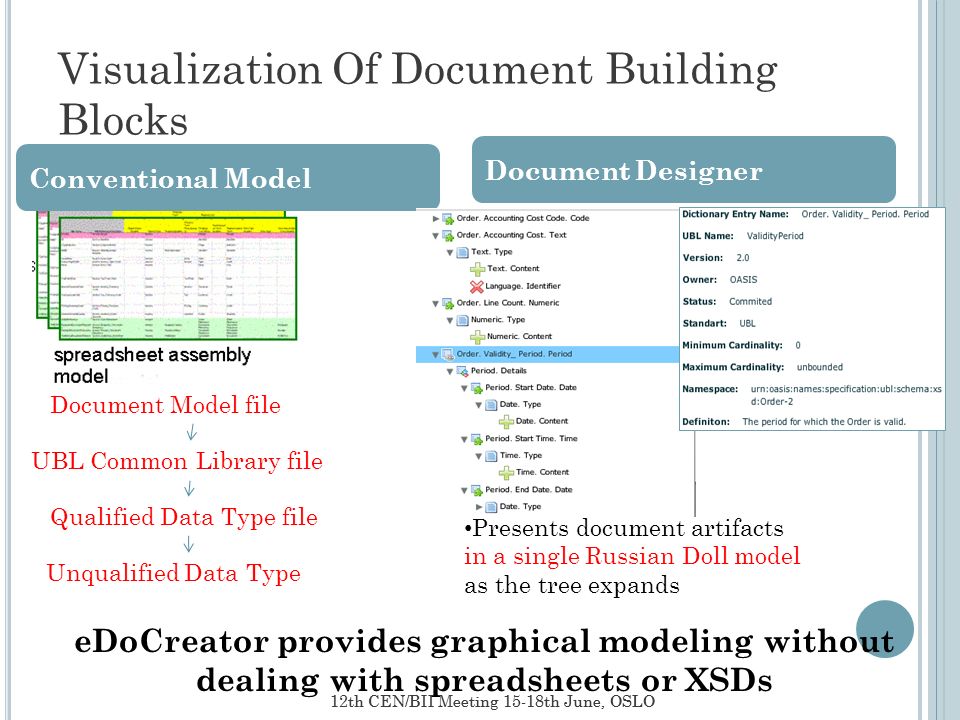Collapse Numeric. Type node arrow
The image size is (960, 720).
[450, 320]
